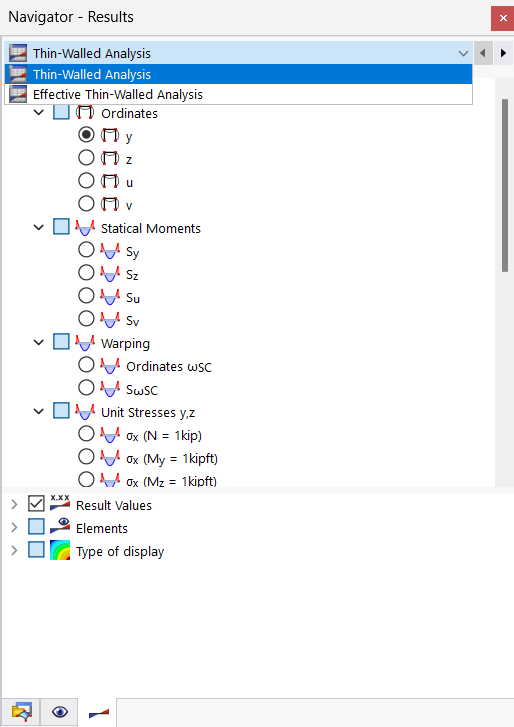Click the Type of display rainbow icon

pyautogui.click(x=60, y=550)
